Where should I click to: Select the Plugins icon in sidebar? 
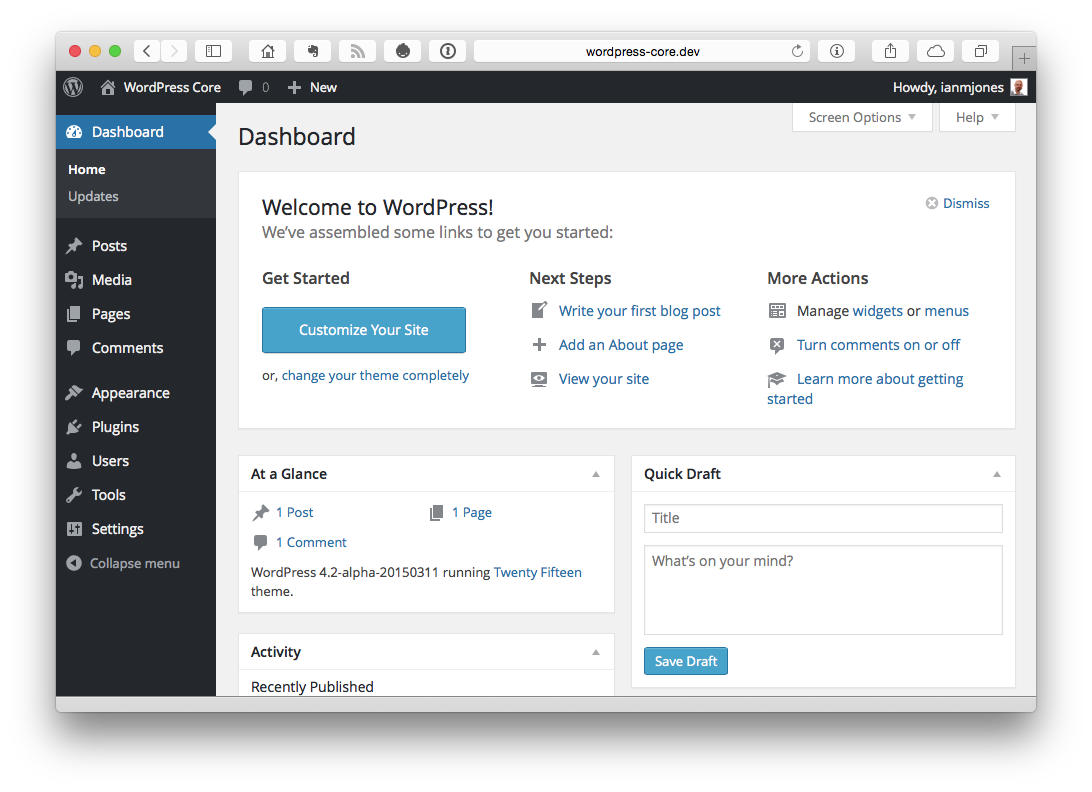coord(74,427)
